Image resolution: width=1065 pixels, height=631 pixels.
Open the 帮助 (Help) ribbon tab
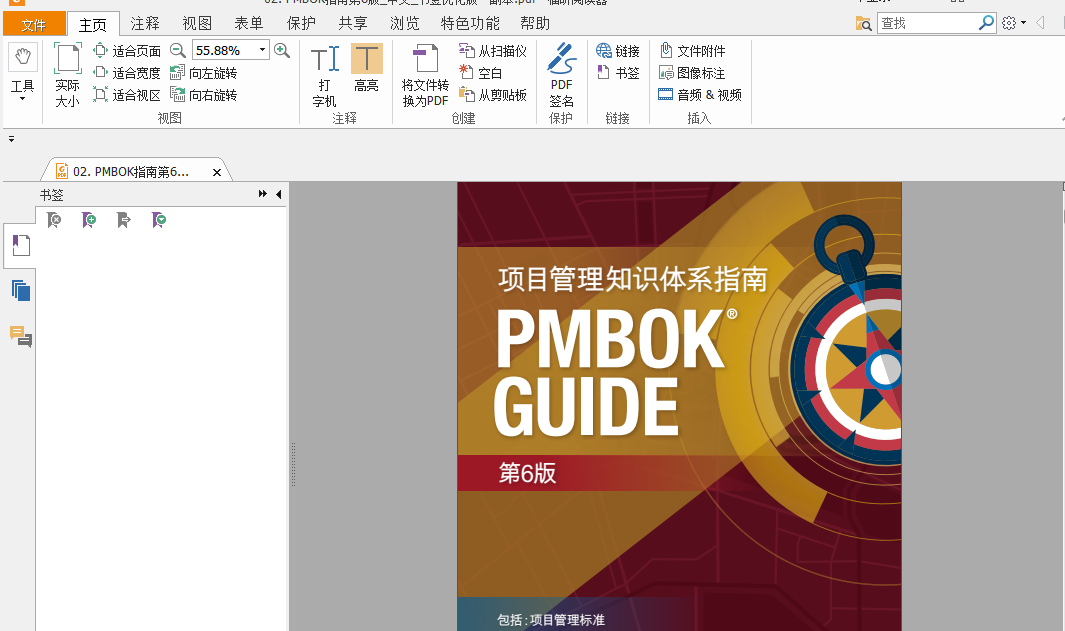point(535,24)
